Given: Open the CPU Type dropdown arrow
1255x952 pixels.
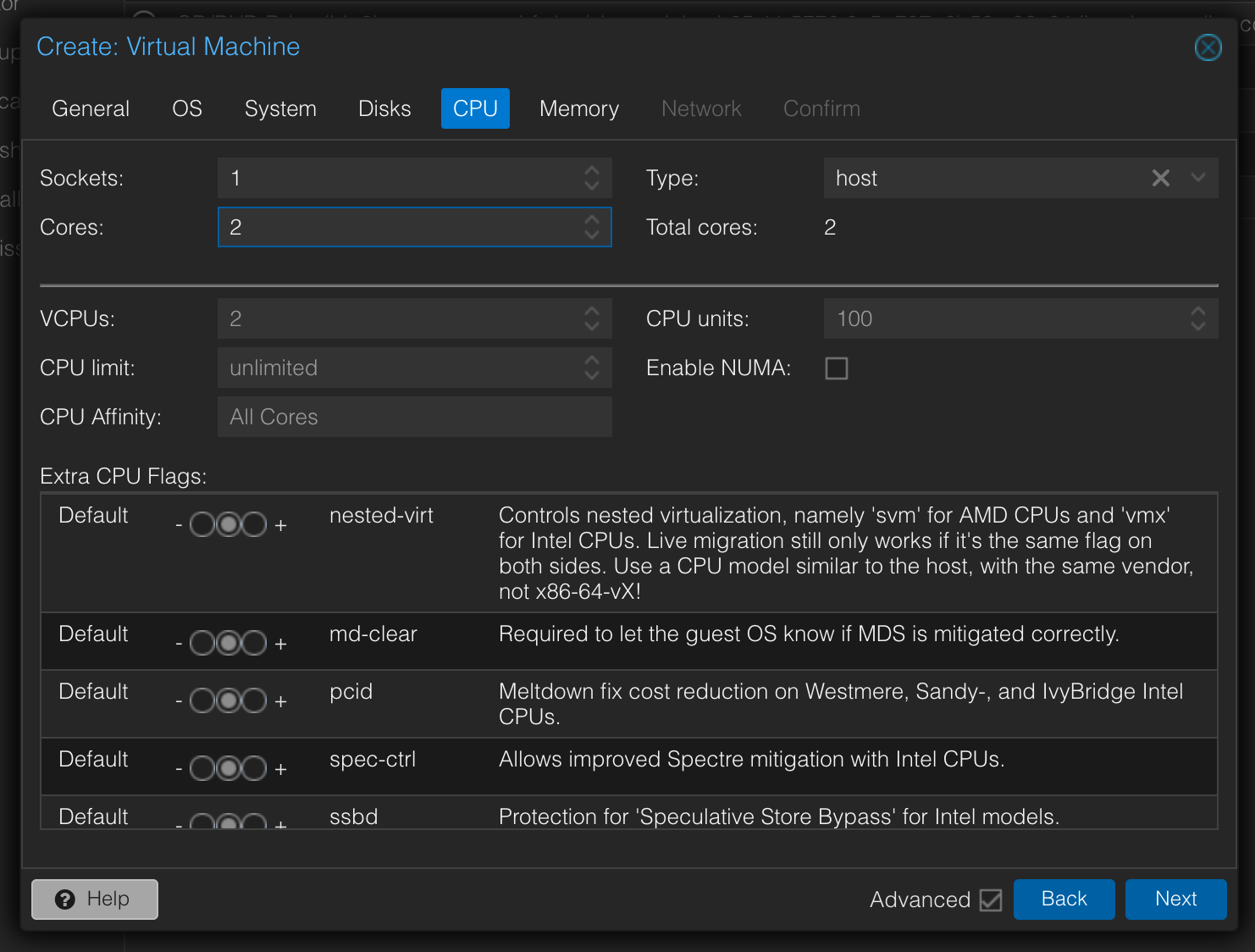Looking at the screenshot, I should [1197, 178].
